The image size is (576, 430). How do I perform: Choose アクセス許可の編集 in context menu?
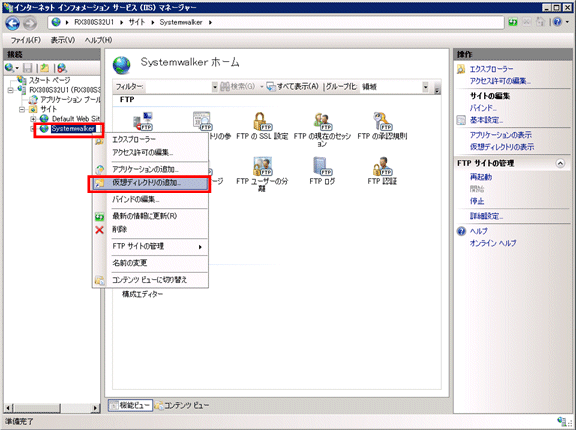pyautogui.click(x=150, y=152)
